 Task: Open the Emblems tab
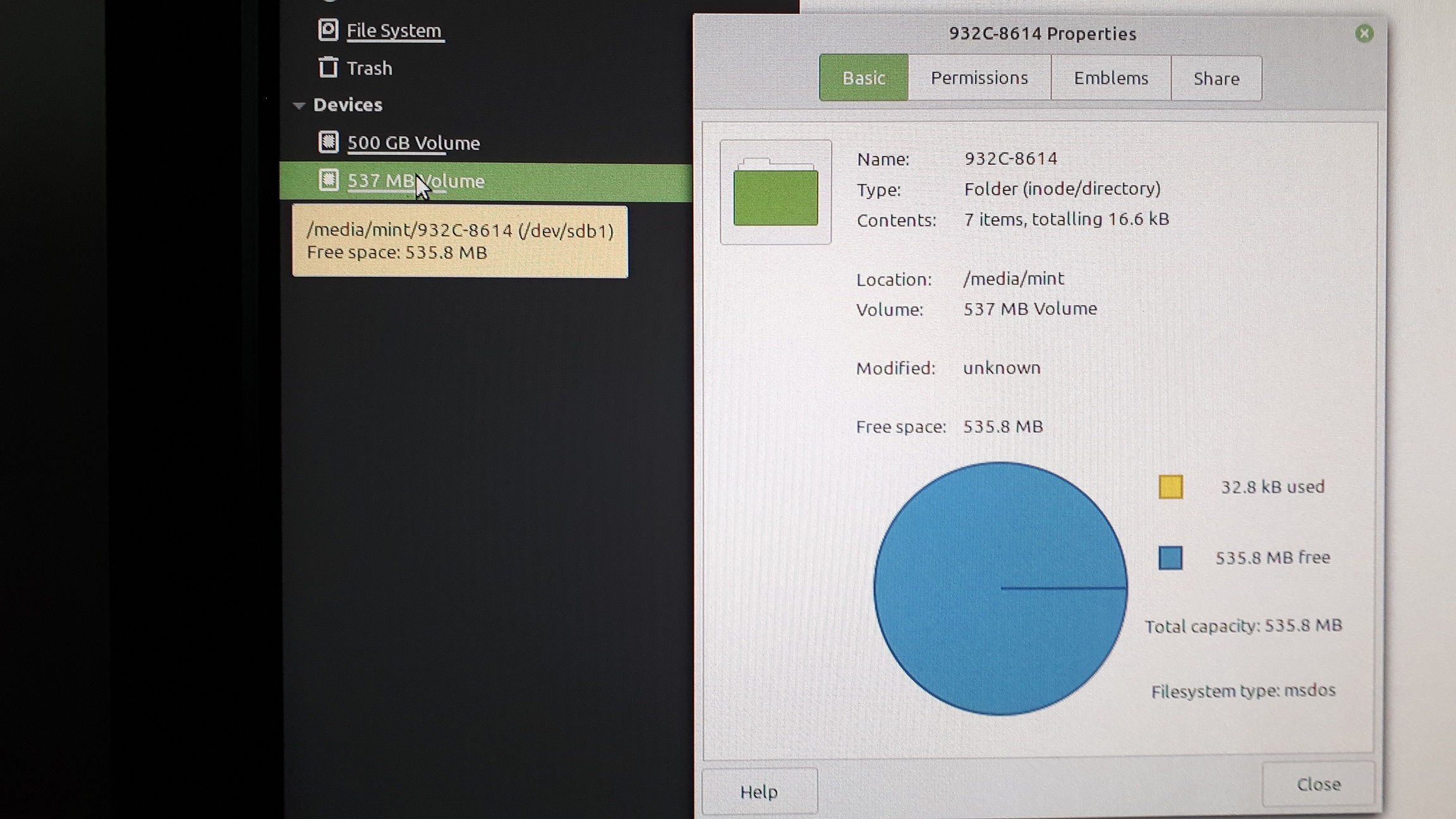[x=1110, y=78]
